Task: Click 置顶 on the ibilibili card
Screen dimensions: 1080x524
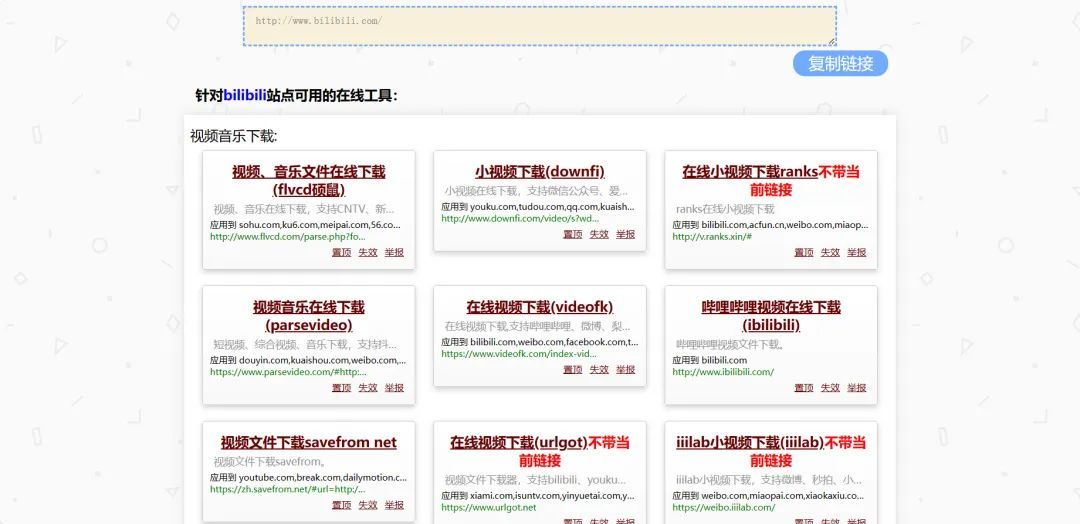Action: [804, 388]
